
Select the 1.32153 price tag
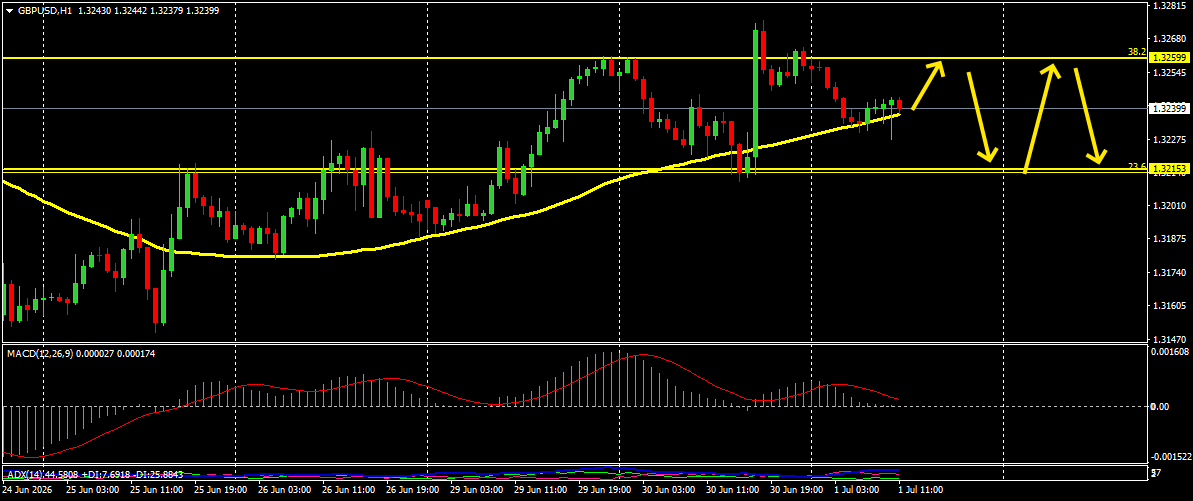click(x=1169, y=168)
